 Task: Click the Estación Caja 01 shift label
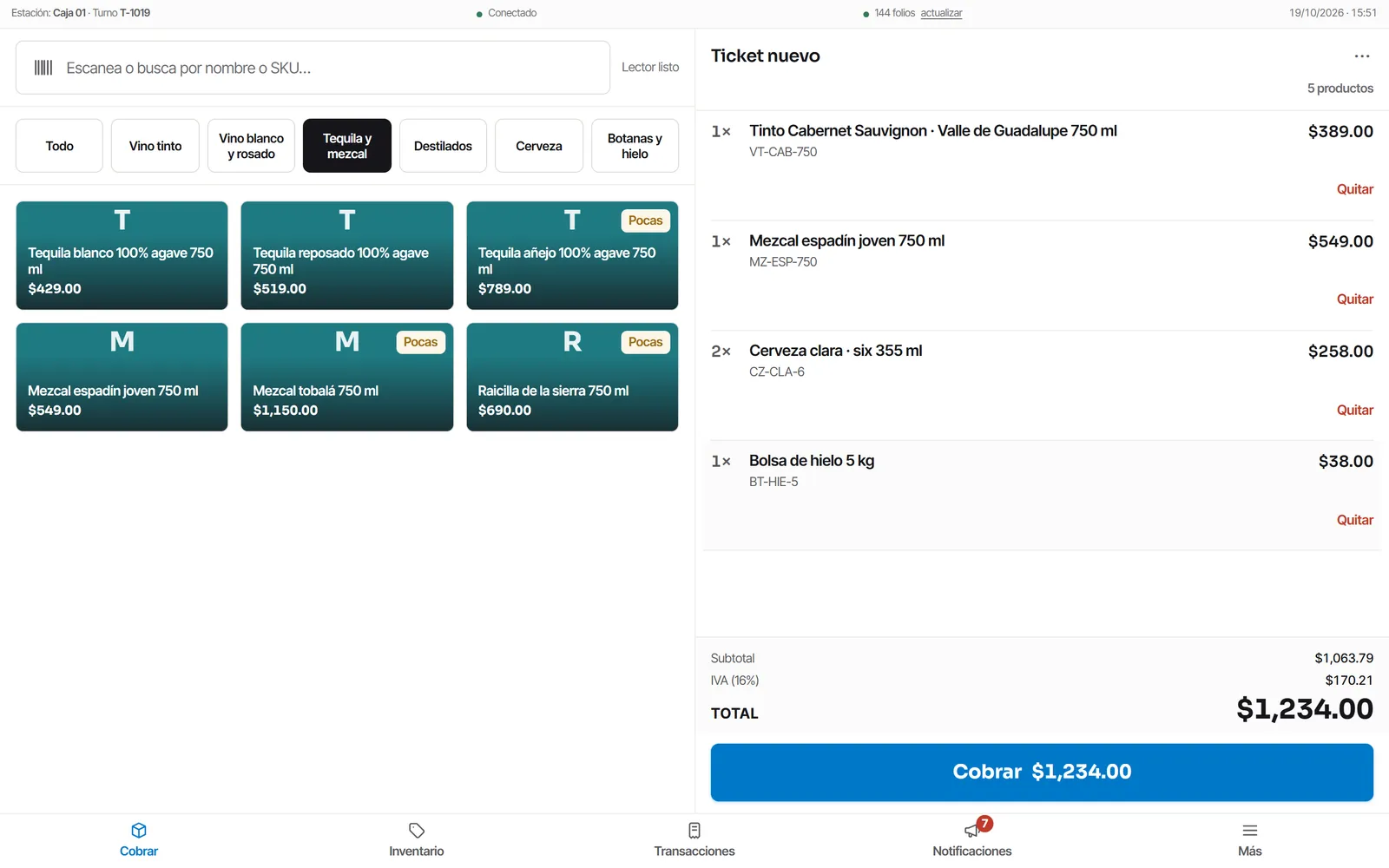click(81, 13)
